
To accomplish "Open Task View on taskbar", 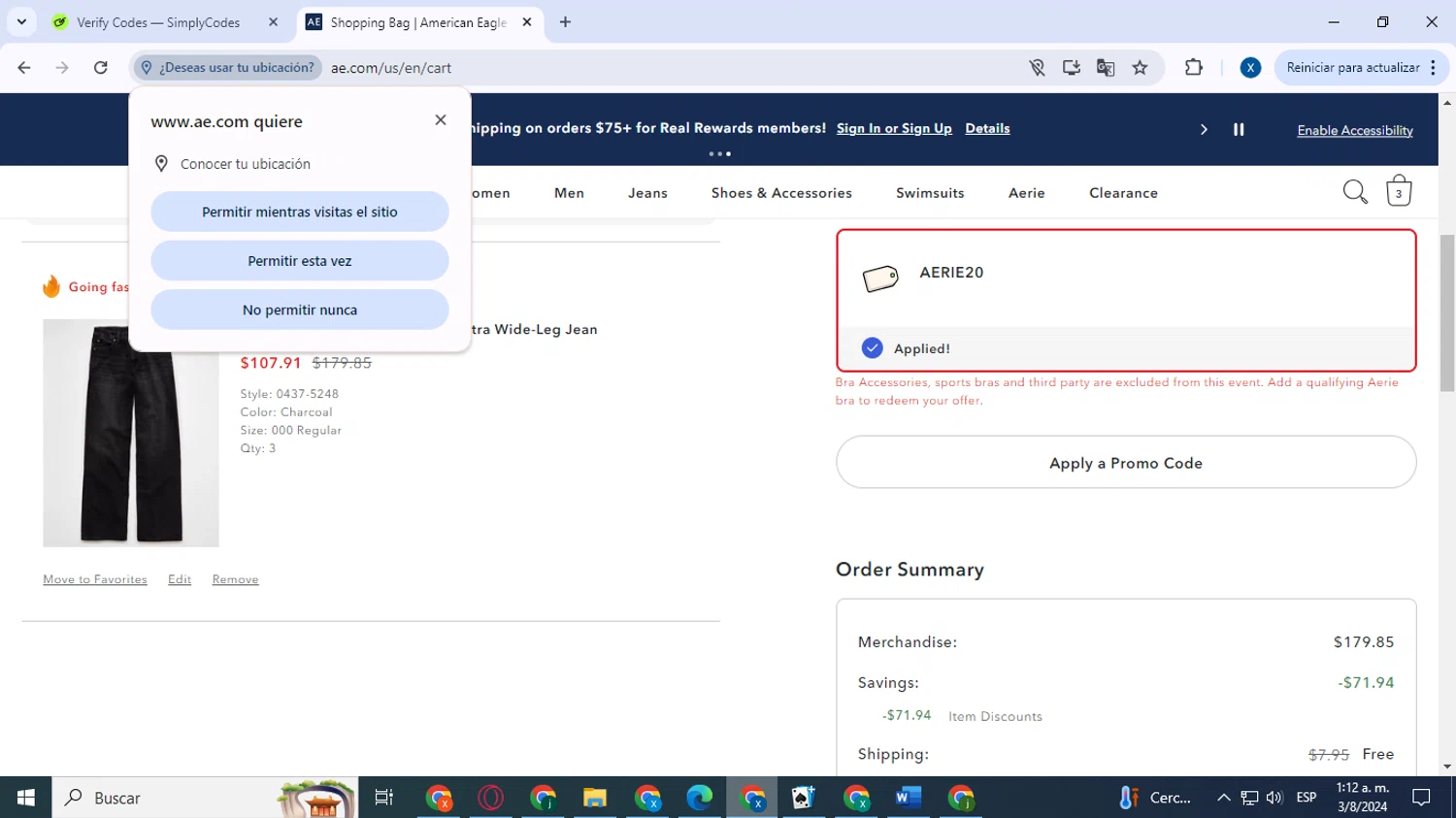I will click(384, 798).
